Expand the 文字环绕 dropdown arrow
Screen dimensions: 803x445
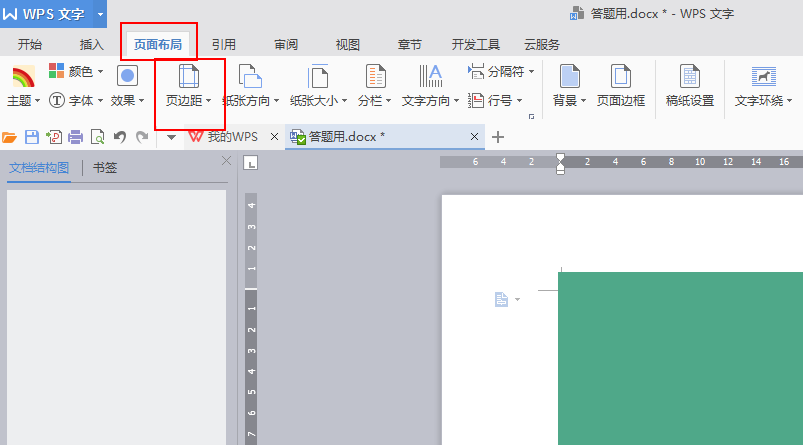click(x=789, y=101)
